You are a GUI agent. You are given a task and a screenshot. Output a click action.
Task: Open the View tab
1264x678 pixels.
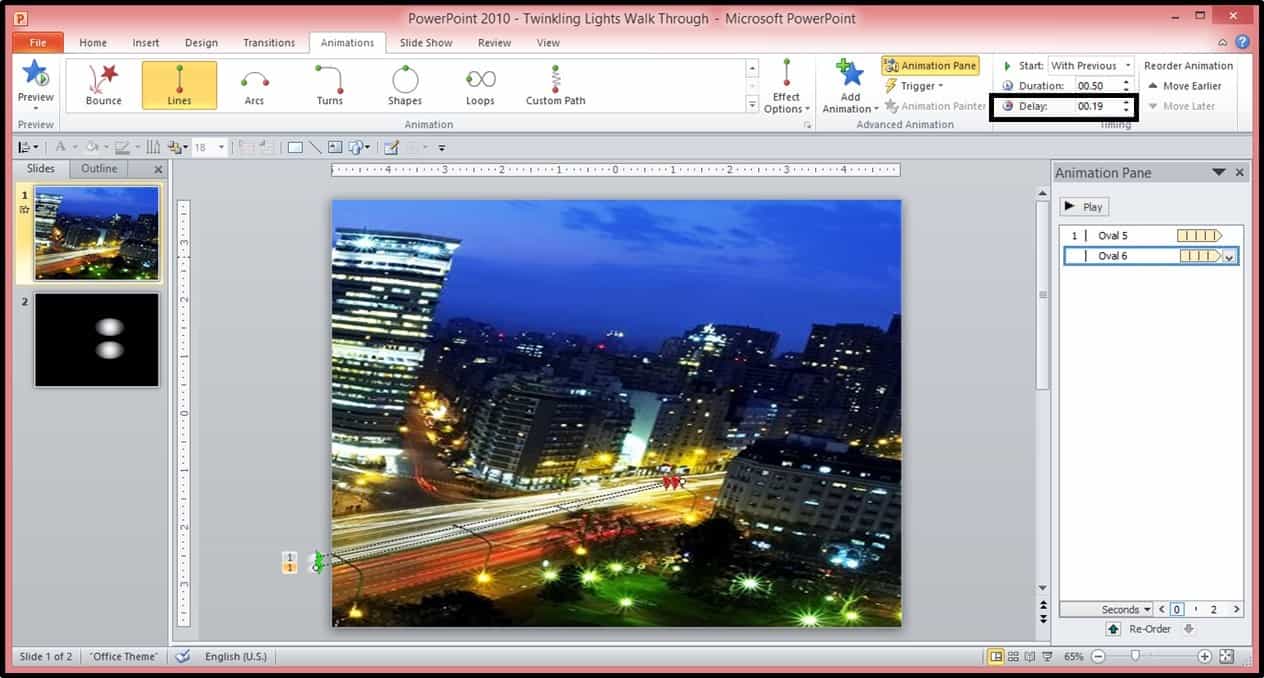548,43
